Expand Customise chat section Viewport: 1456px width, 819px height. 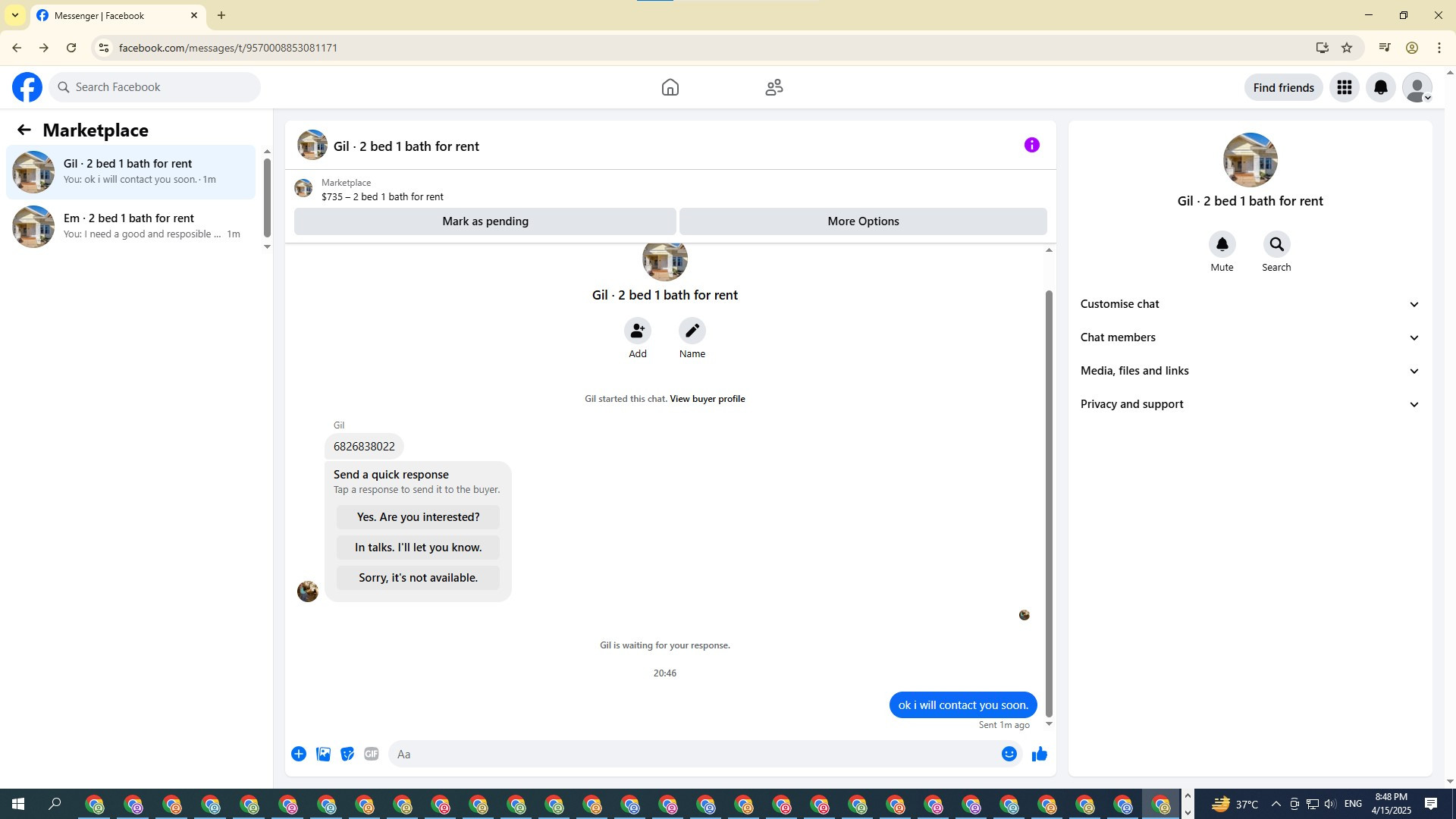(1249, 304)
